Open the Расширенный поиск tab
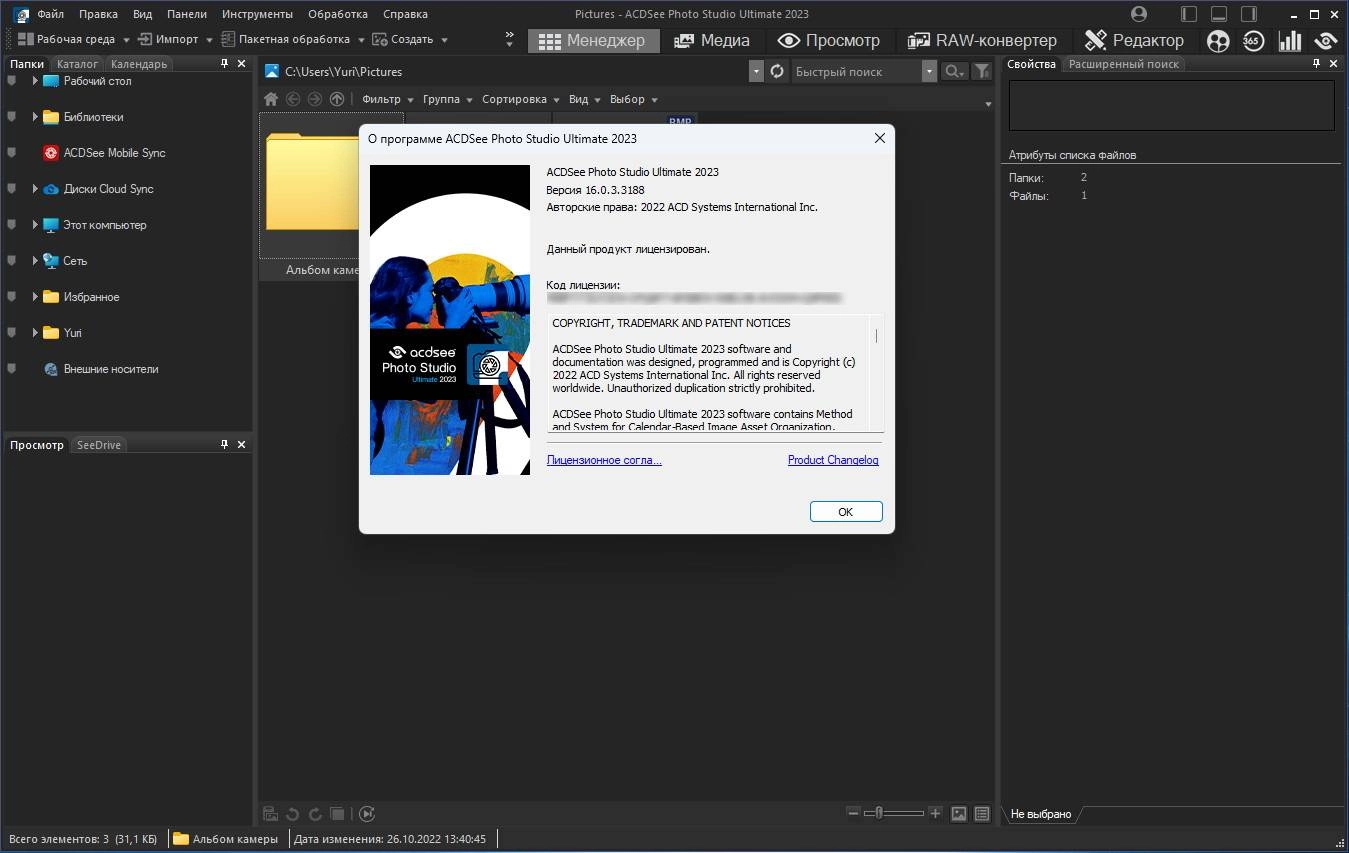Screen dimensions: 1349x853 coord(1124,64)
